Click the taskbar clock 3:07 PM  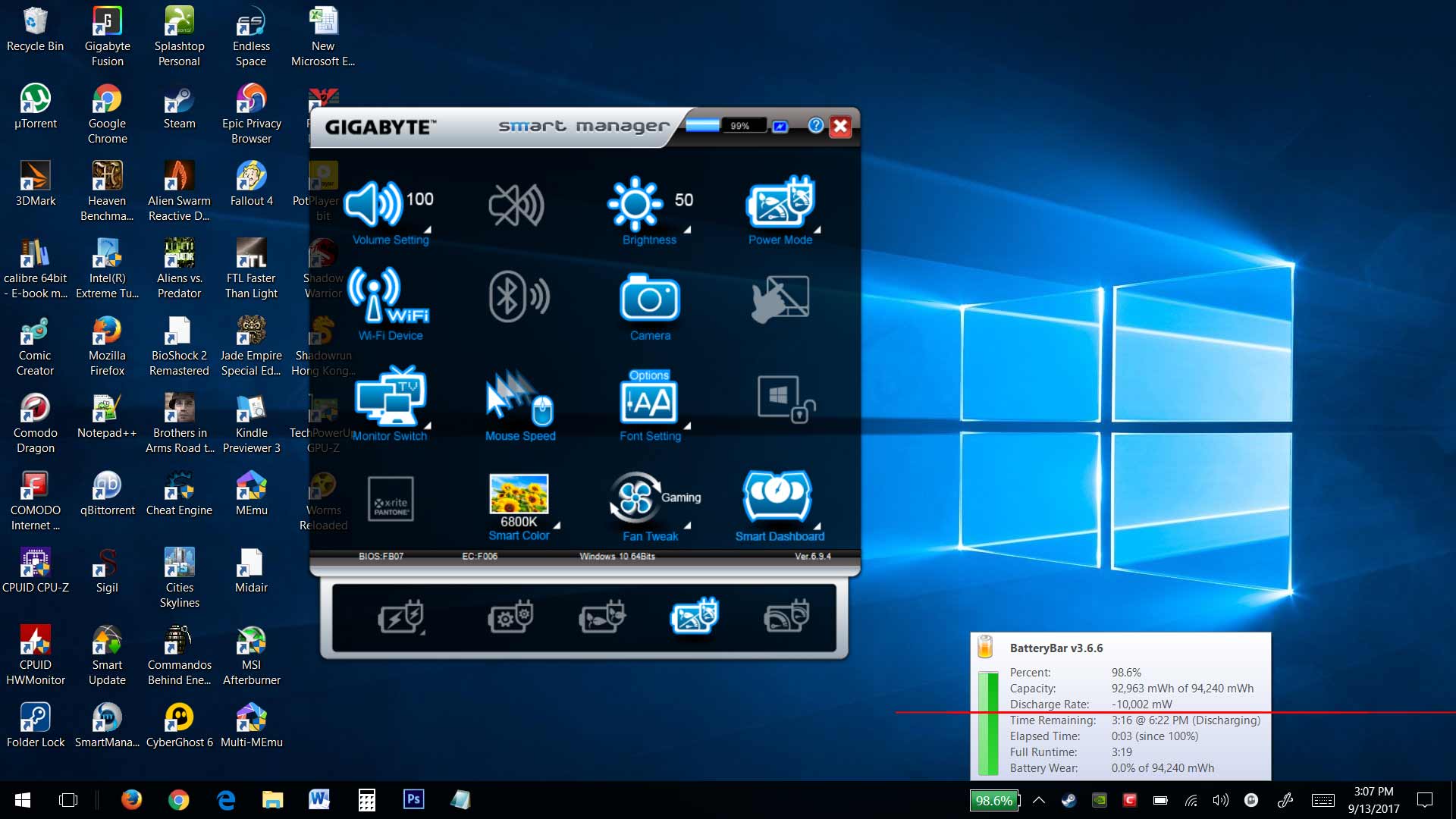[1373, 792]
